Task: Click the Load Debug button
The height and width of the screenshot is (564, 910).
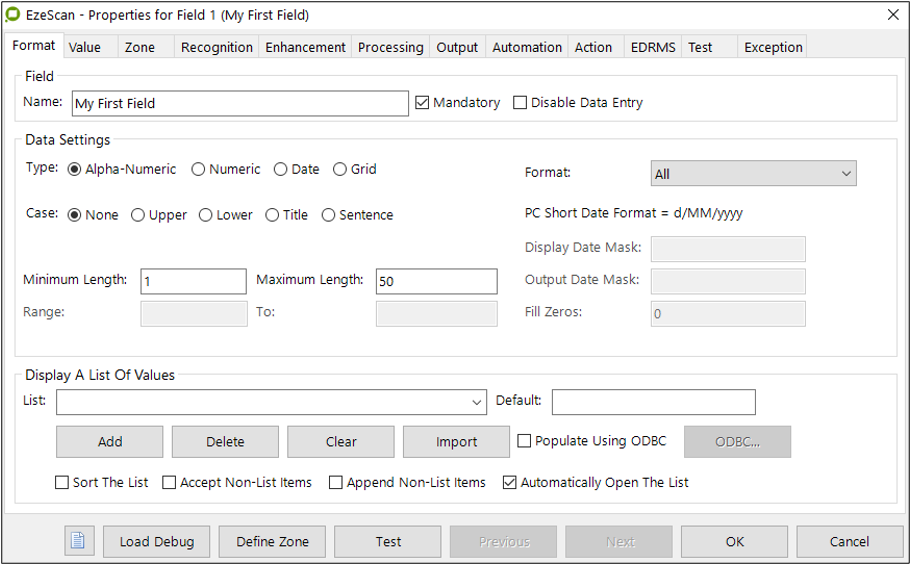Action: [156, 541]
